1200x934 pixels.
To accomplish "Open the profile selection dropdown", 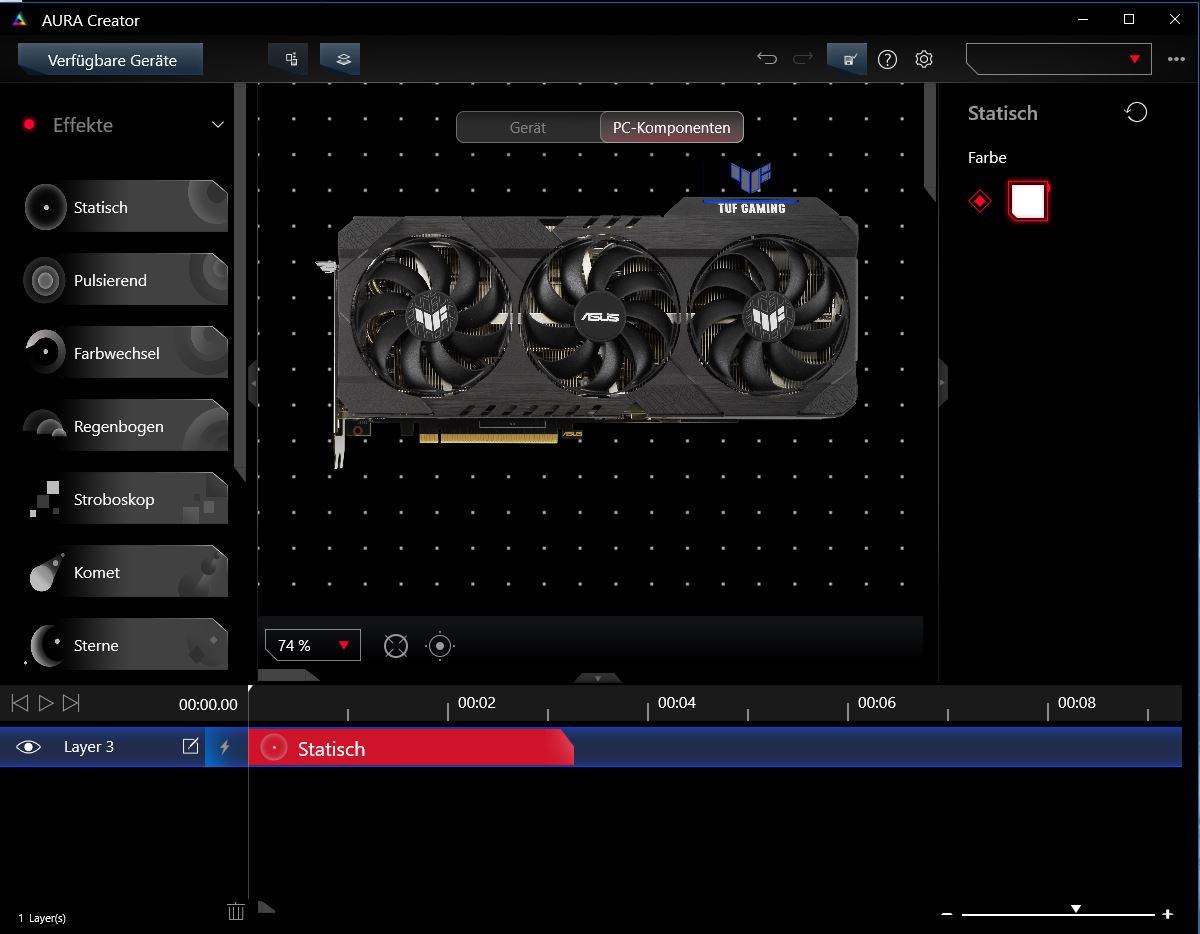I will coord(1059,59).
